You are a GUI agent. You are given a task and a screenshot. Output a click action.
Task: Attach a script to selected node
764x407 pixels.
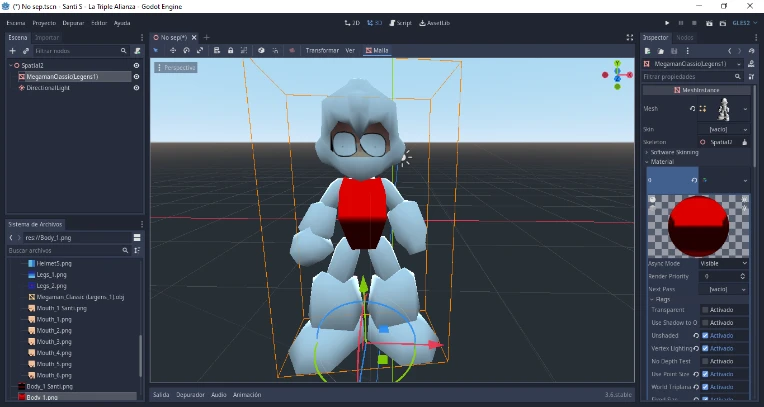pos(137,51)
